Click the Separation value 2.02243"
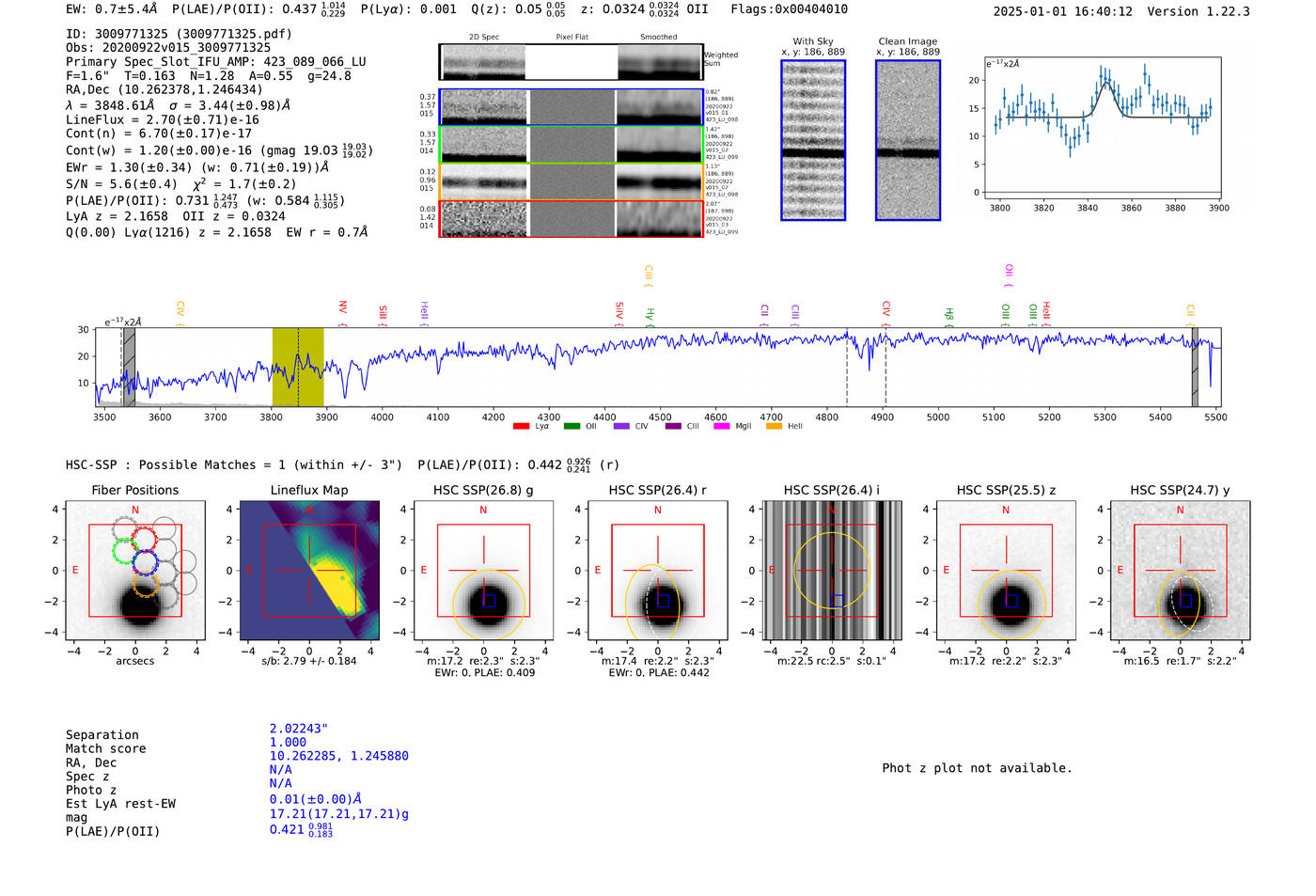1316x896 pixels. point(299,729)
